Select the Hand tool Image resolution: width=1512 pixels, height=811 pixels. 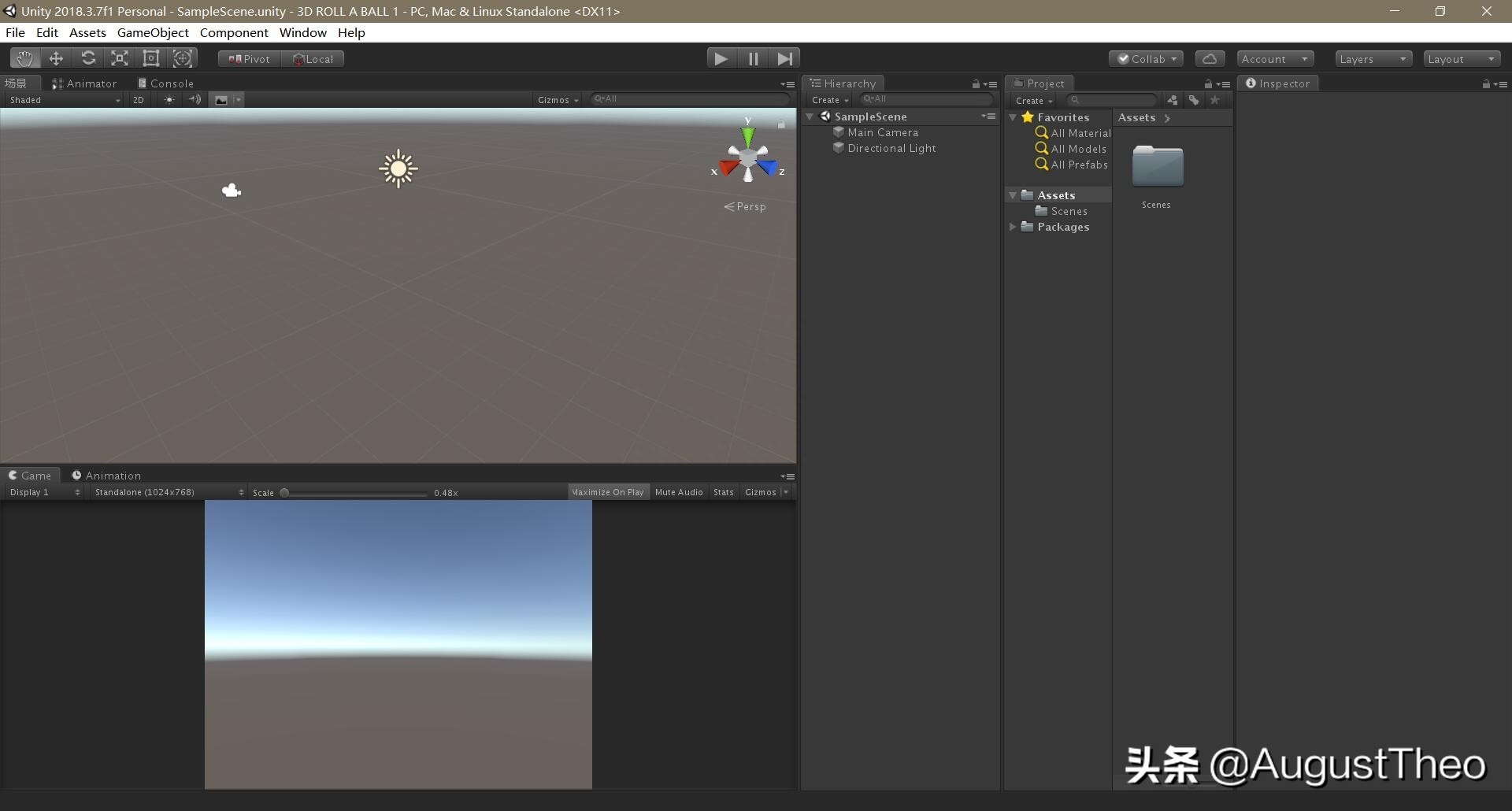[25, 58]
